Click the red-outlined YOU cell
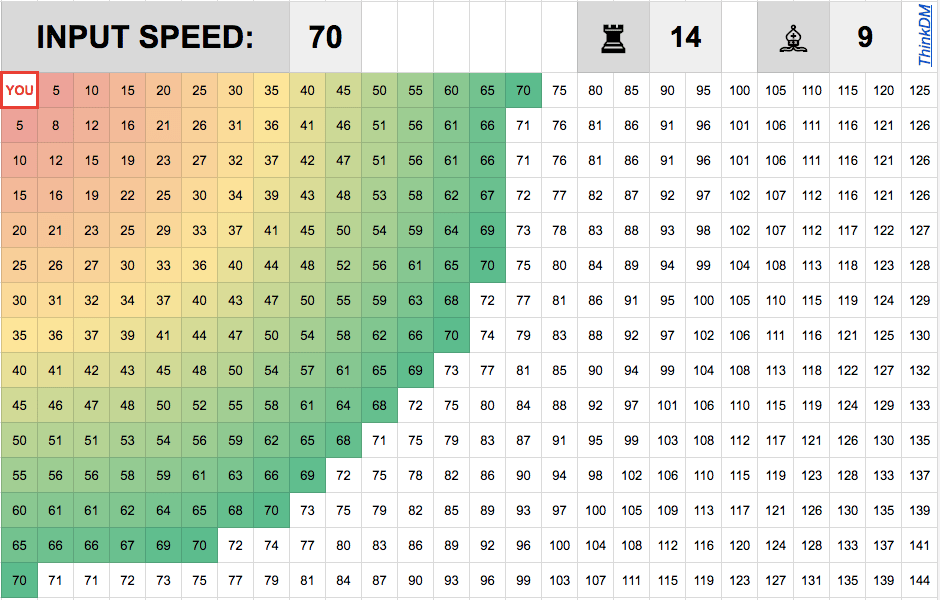 click(x=20, y=91)
